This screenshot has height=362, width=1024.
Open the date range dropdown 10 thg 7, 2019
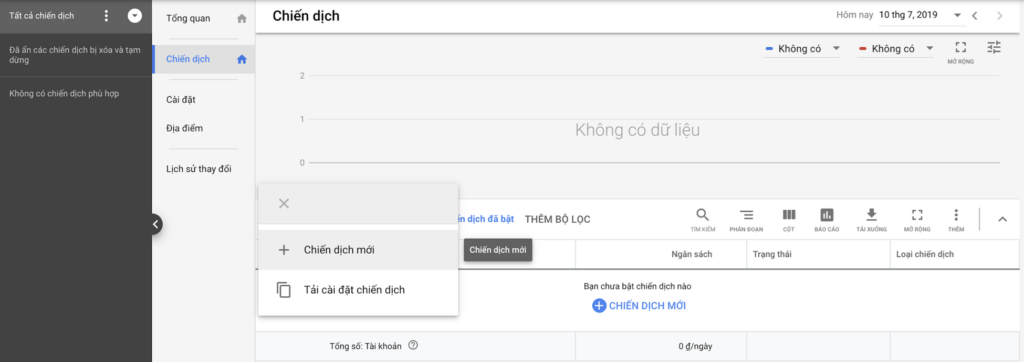point(921,15)
